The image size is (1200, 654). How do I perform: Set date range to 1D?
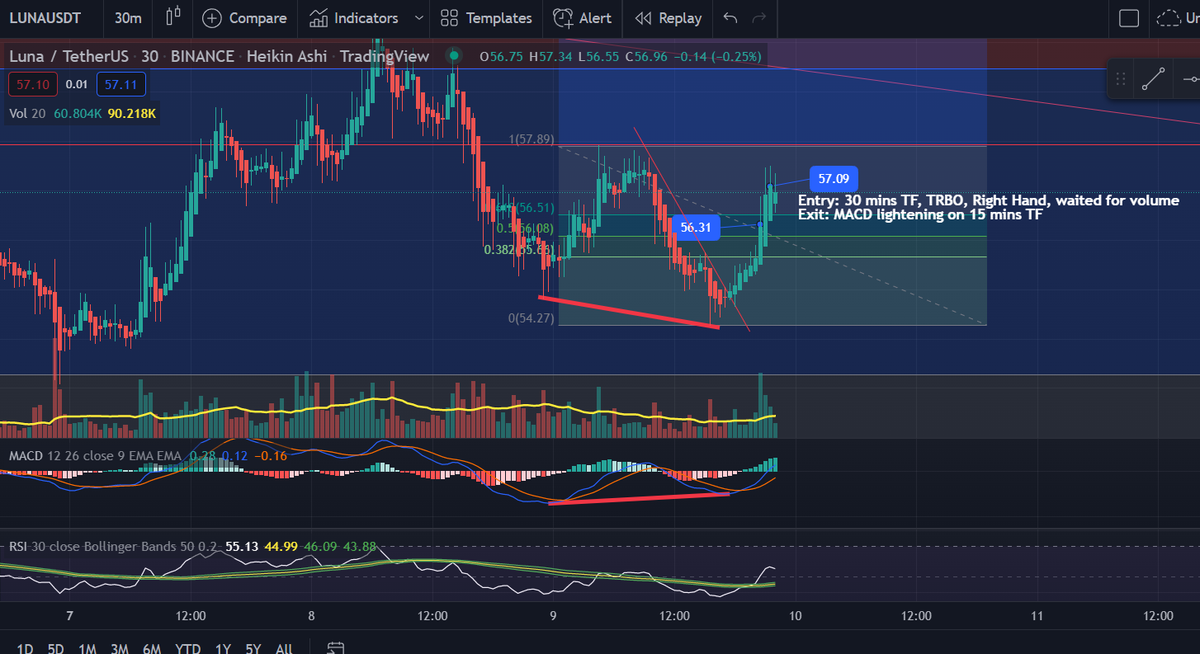[x=24, y=648]
